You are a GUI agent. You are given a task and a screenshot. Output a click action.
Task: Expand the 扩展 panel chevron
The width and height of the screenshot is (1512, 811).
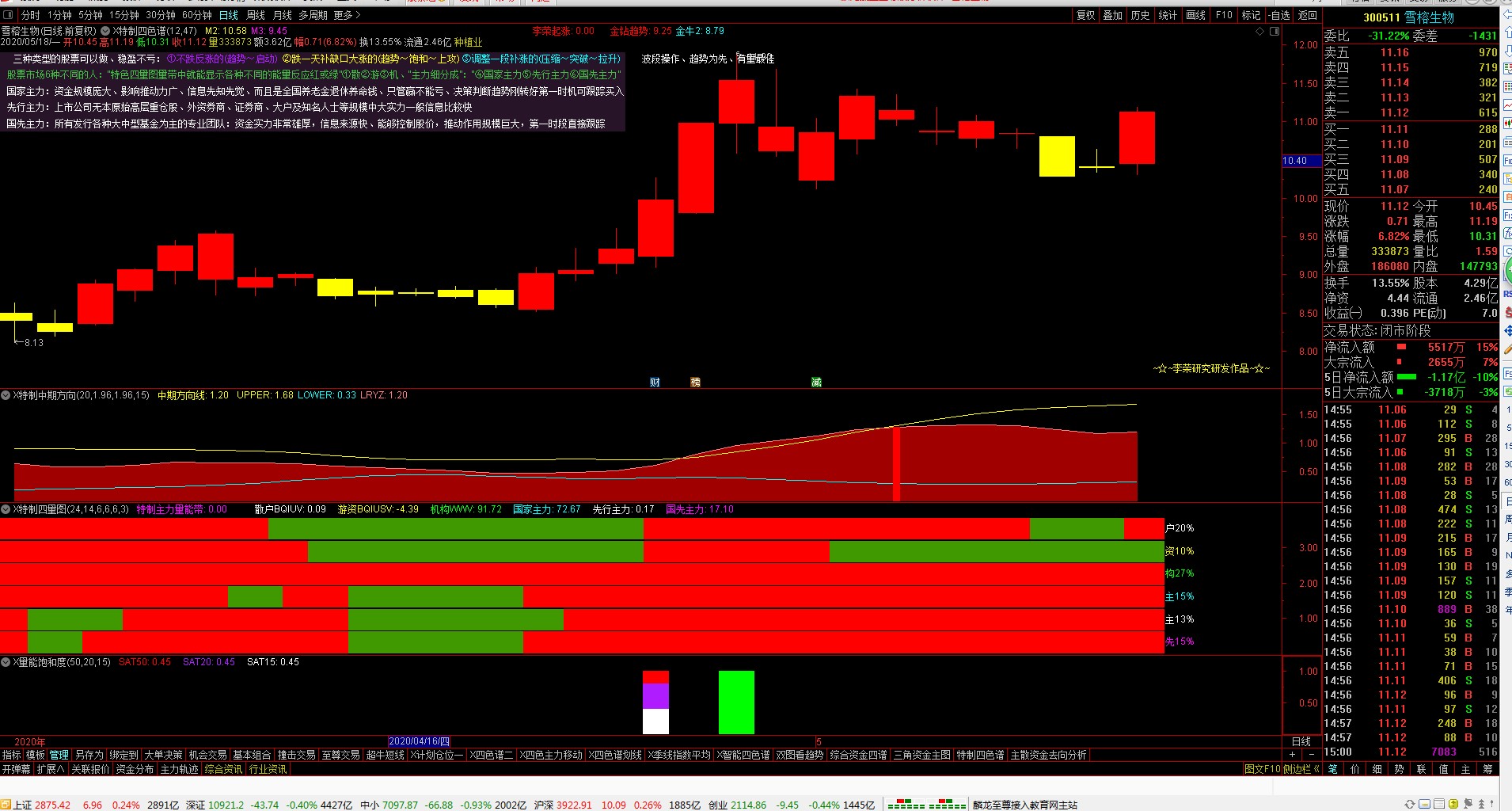(x=51, y=769)
